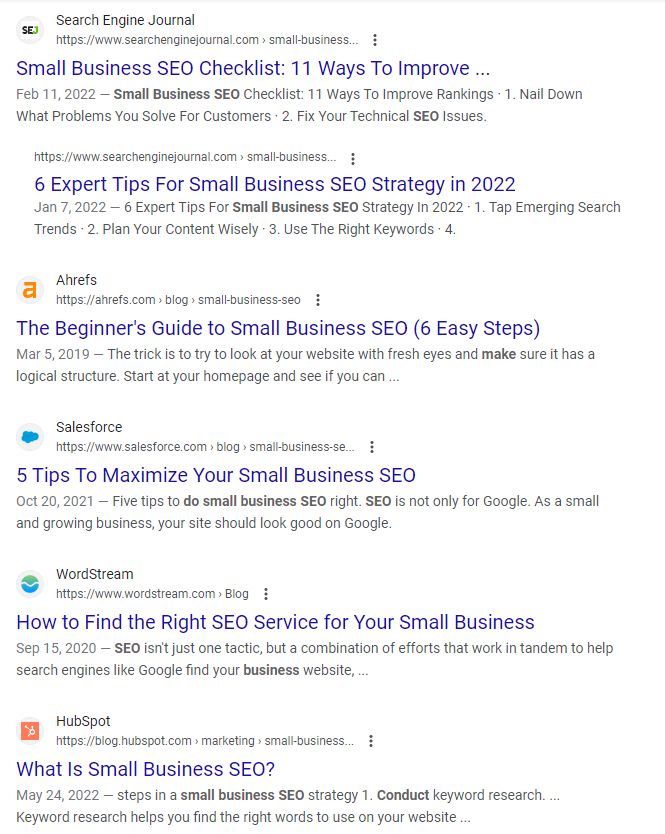Open Small Business SEO Checklist result

pyautogui.click(x=253, y=68)
